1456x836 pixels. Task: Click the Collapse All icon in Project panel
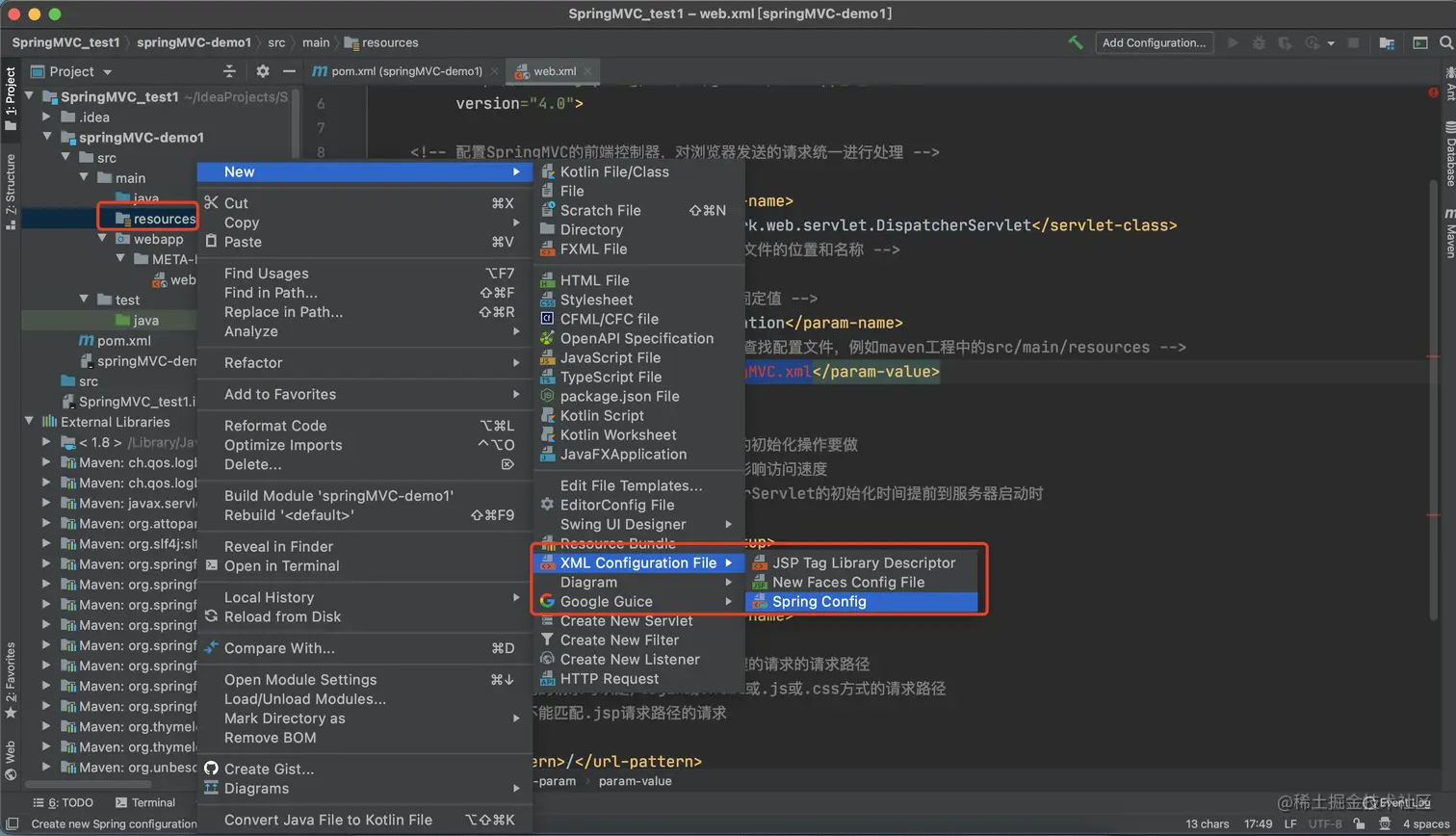[x=229, y=71]
